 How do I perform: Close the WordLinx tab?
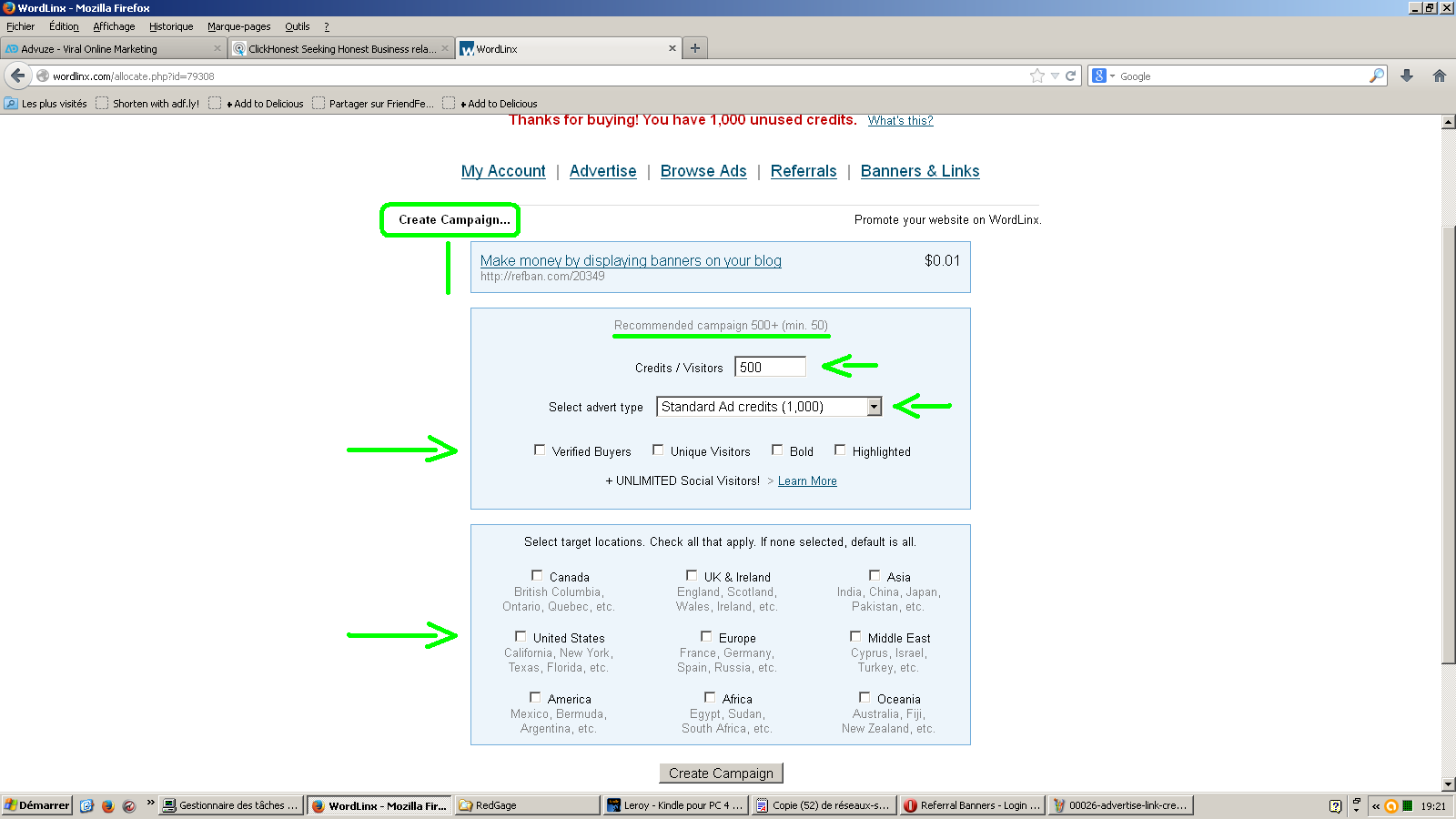672,48
